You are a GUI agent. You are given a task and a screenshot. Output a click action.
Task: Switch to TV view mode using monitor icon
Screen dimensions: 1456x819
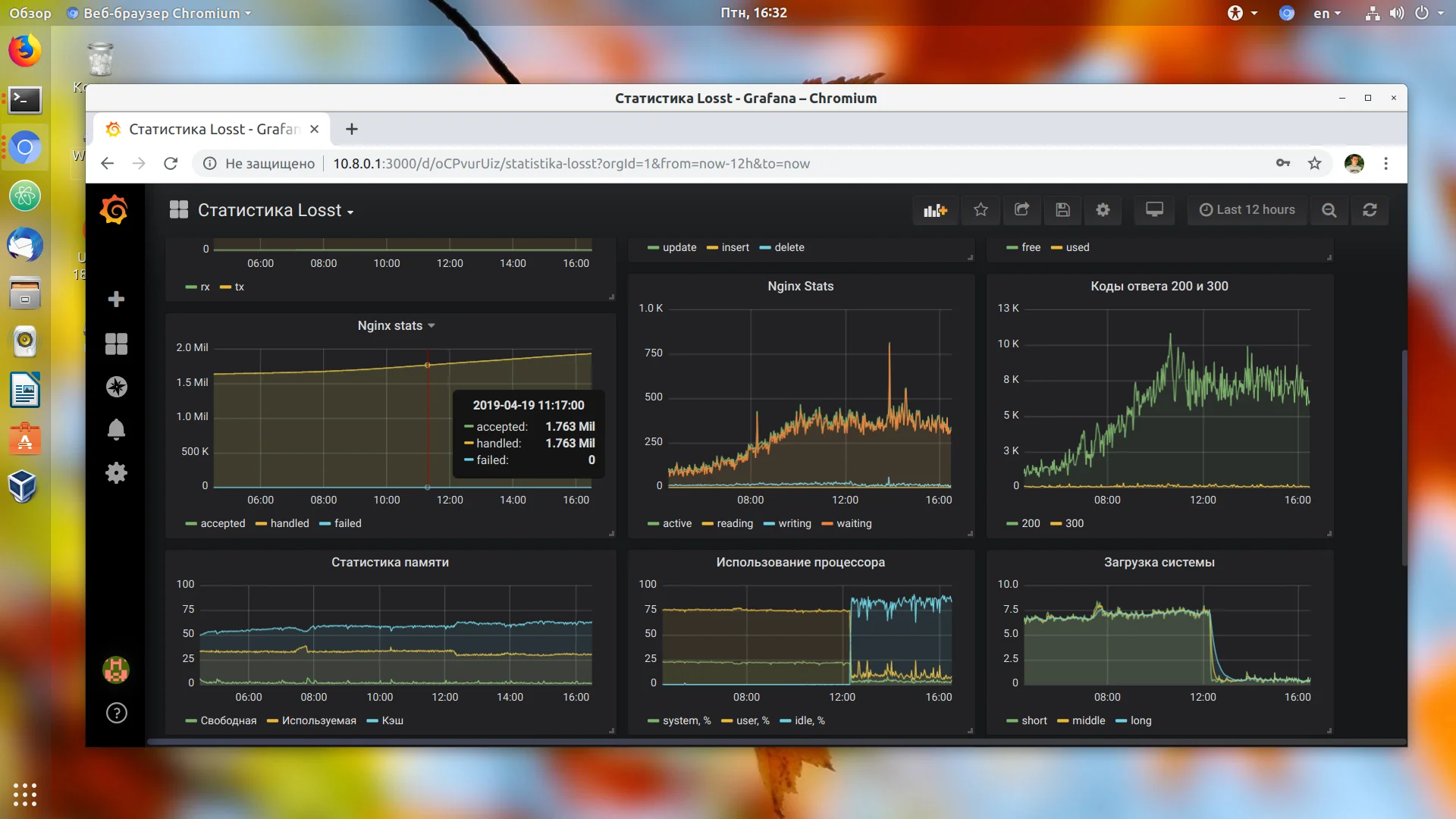(x=1154, y=210)
